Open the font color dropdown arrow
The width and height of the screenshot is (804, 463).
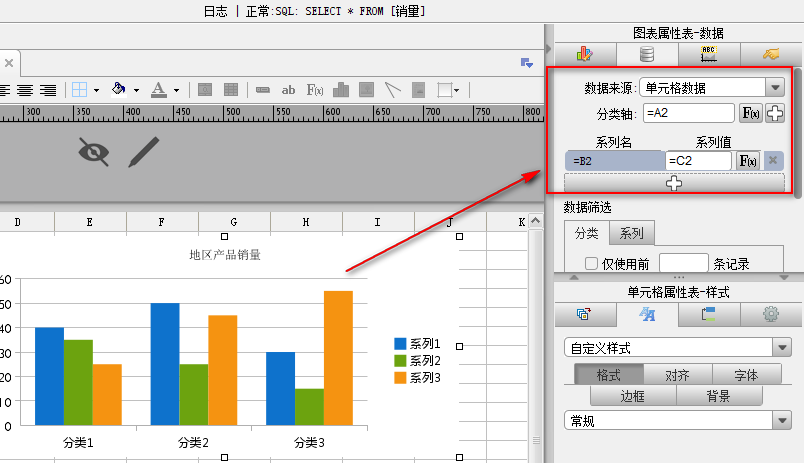click(x=176, y=90)
